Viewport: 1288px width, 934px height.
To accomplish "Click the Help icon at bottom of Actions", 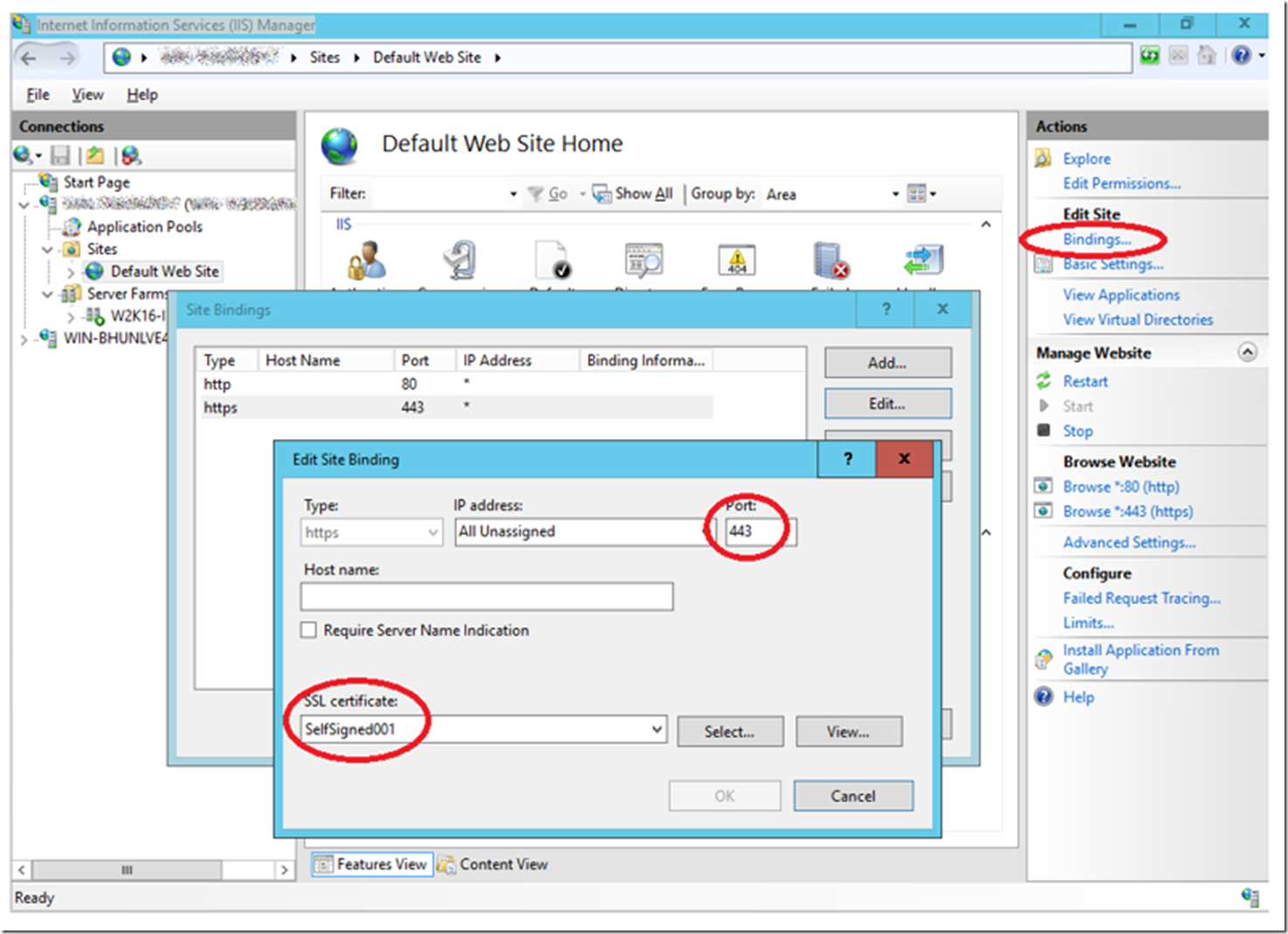I will 1043,697.
